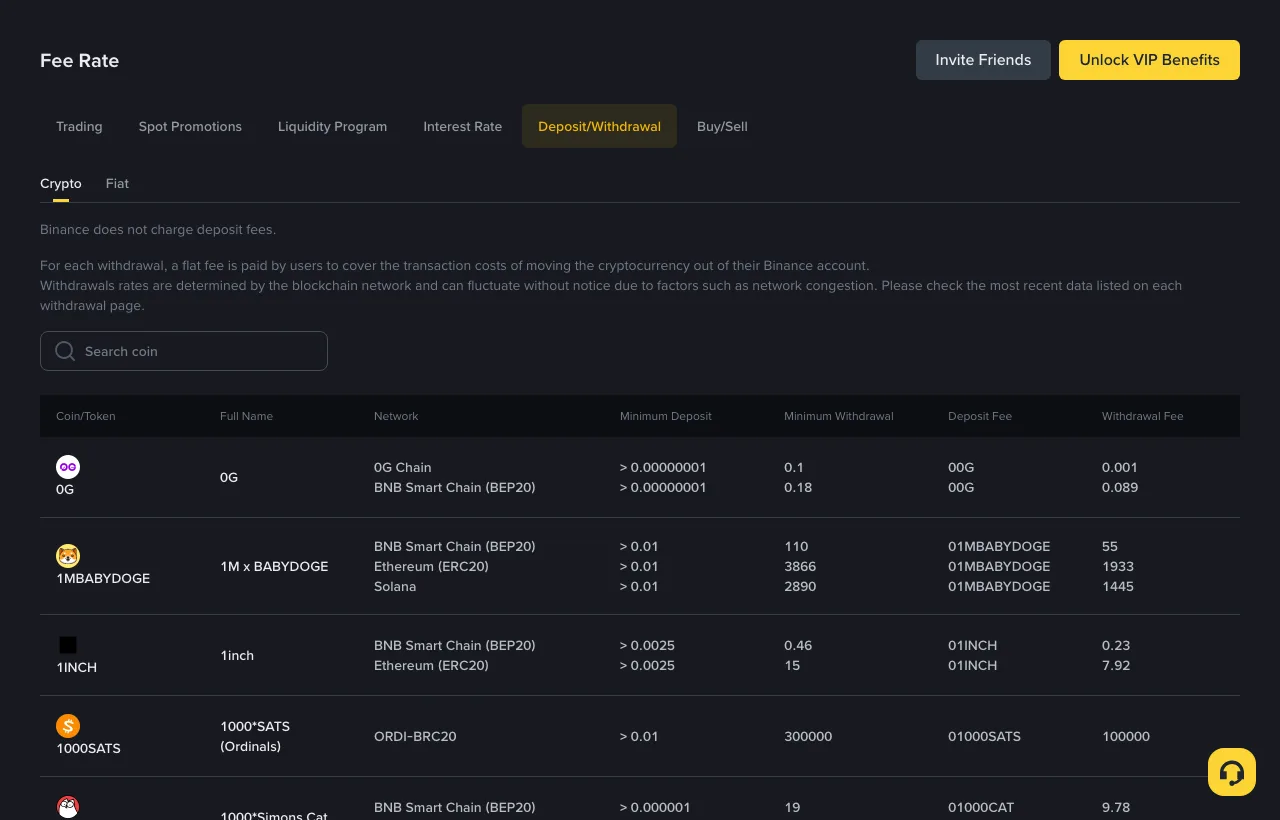
Task: Focus the Search coin input field
Action: click(184, 351)
